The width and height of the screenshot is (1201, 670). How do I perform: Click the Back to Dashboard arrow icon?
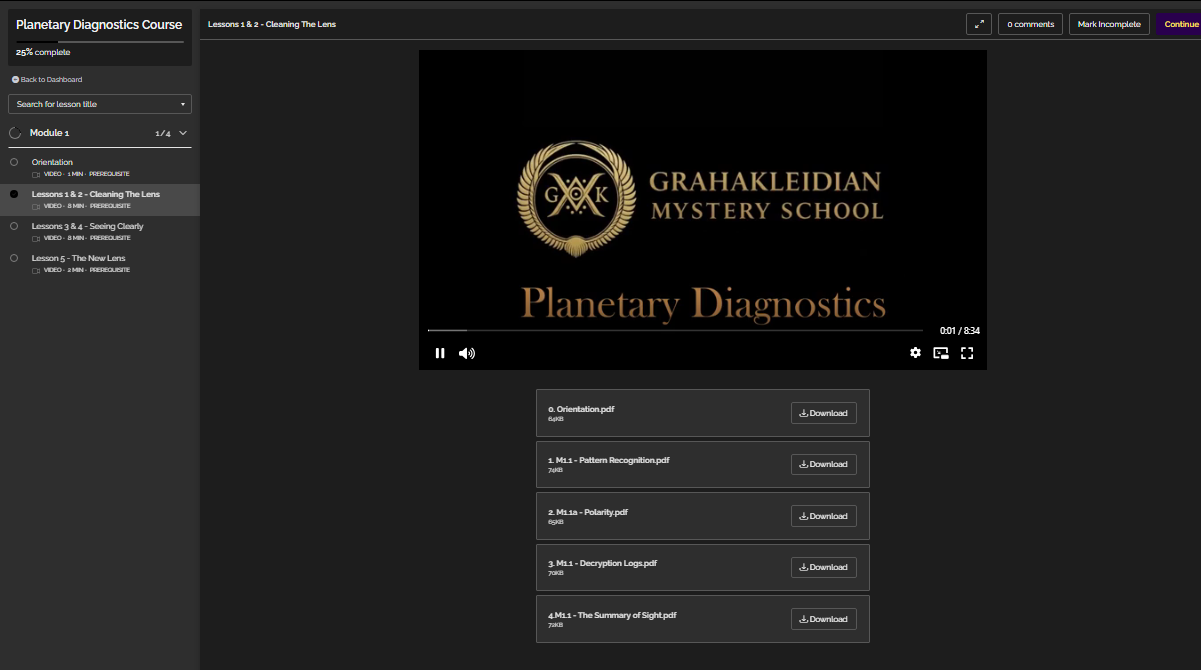[15, 79]
